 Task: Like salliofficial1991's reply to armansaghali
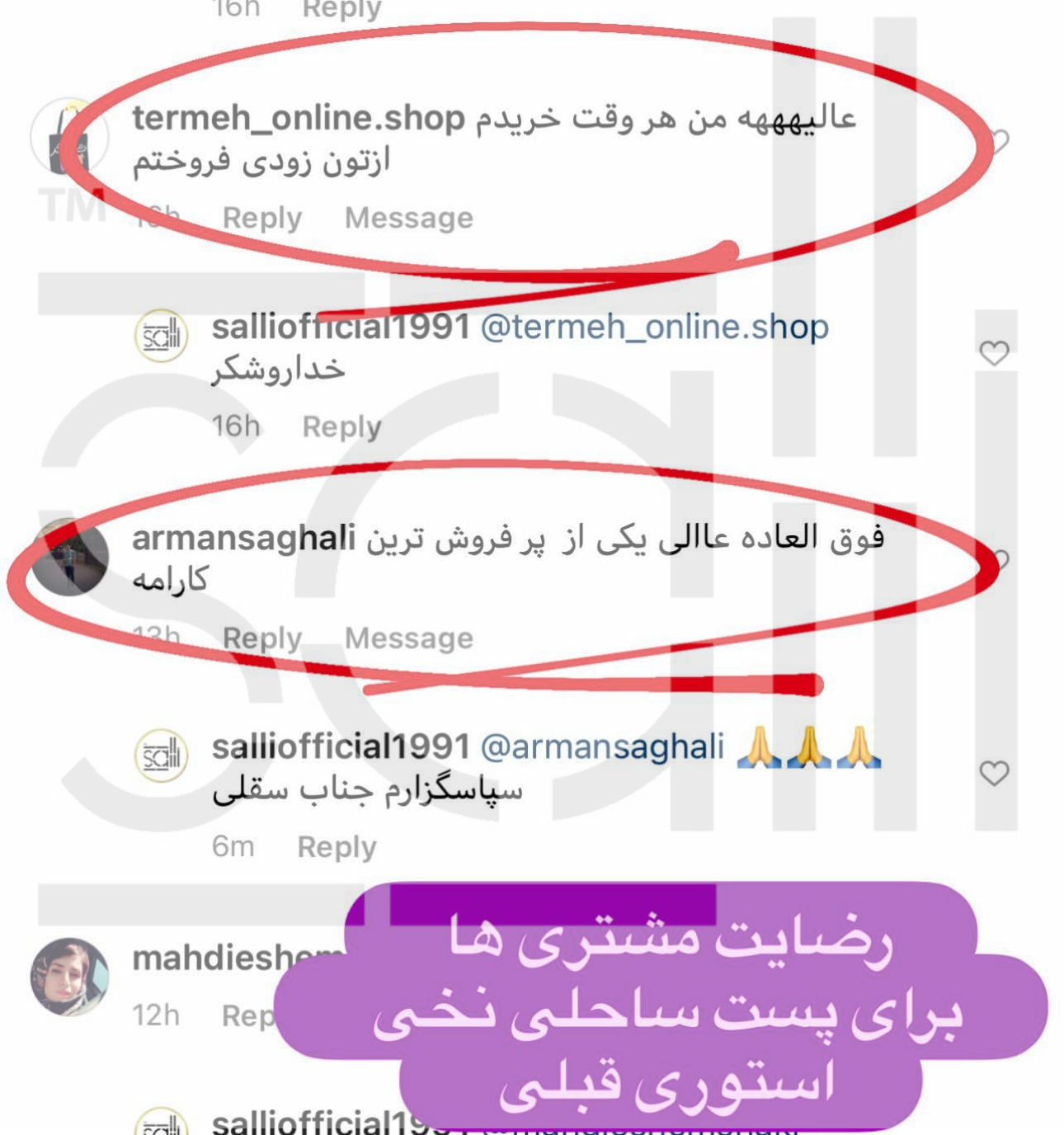click(x=994, y=773)
